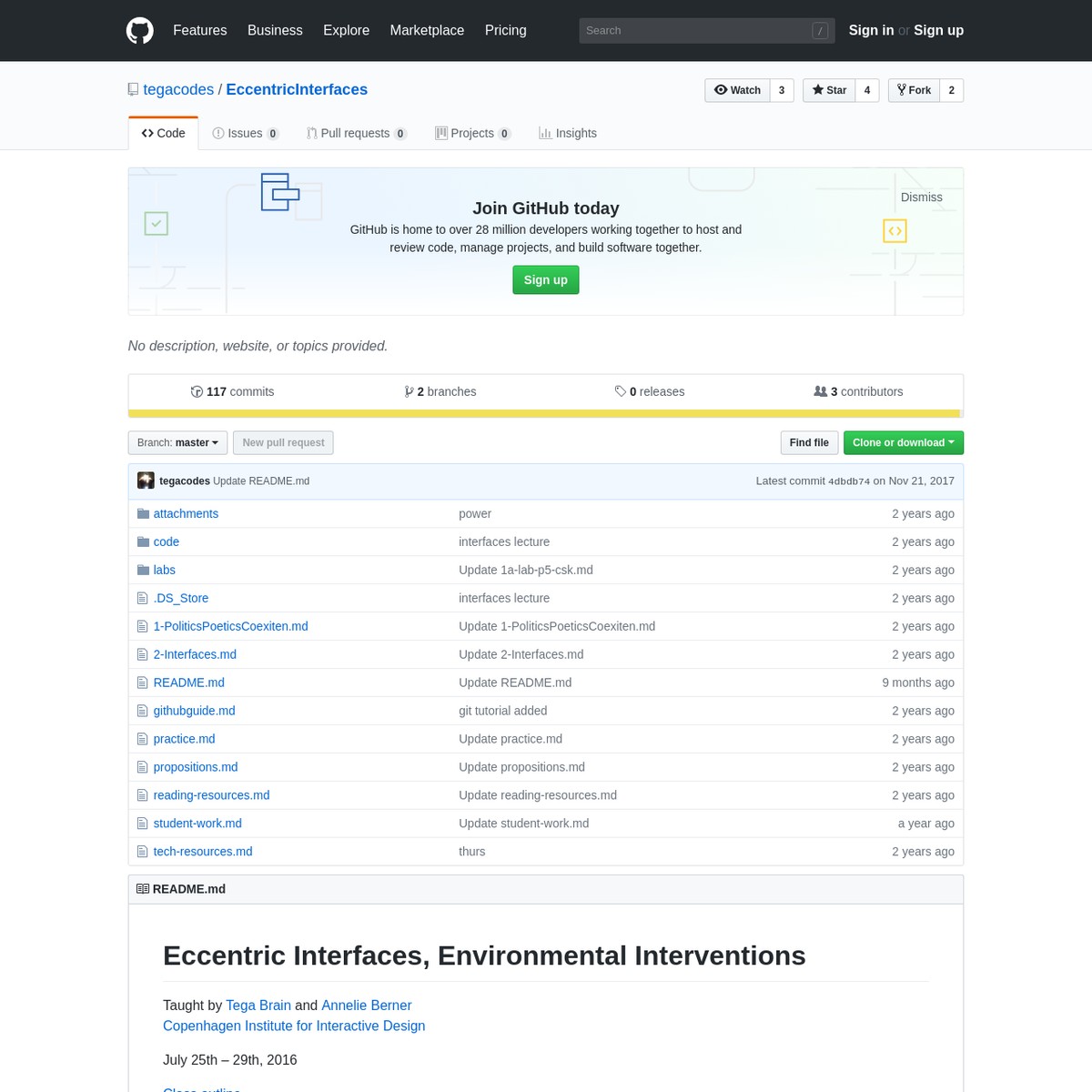View the 117 commits
This screenshot has height=1092, width=1092.
coord(232,391)
